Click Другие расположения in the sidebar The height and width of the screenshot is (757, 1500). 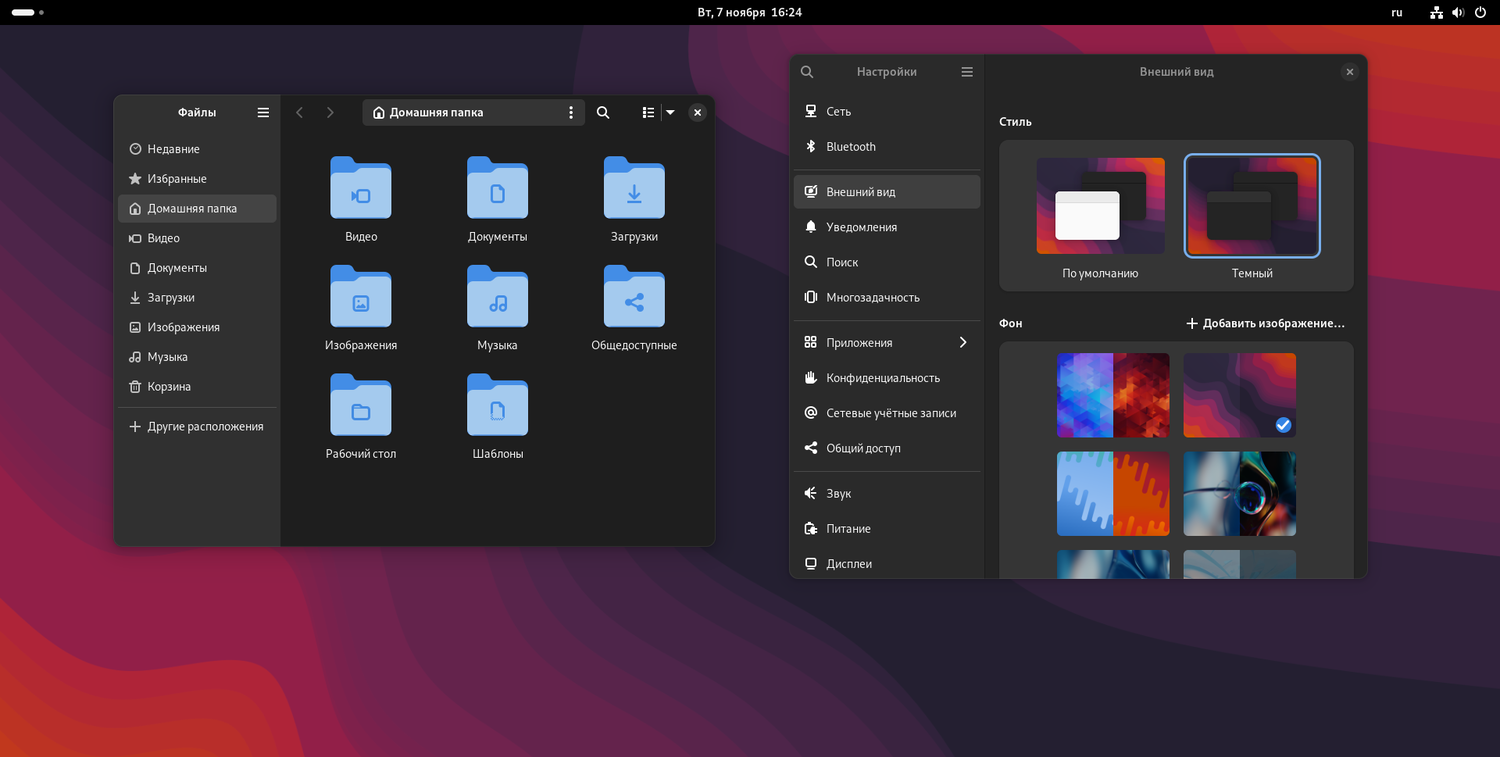[205, 427]
